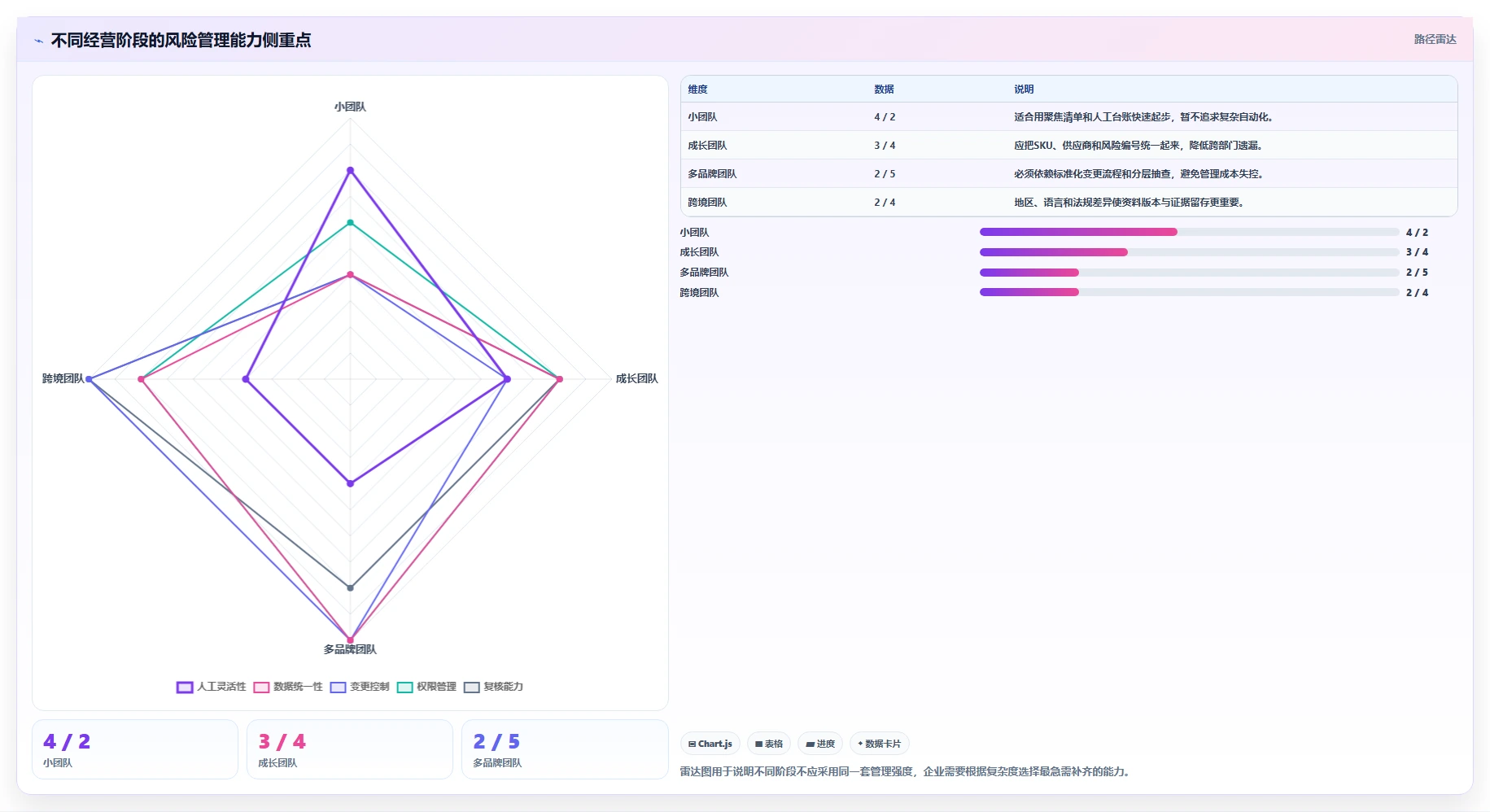Click the 数据卡片 tag
This screenshot has height=812, width=1490.
coord(879,744)
